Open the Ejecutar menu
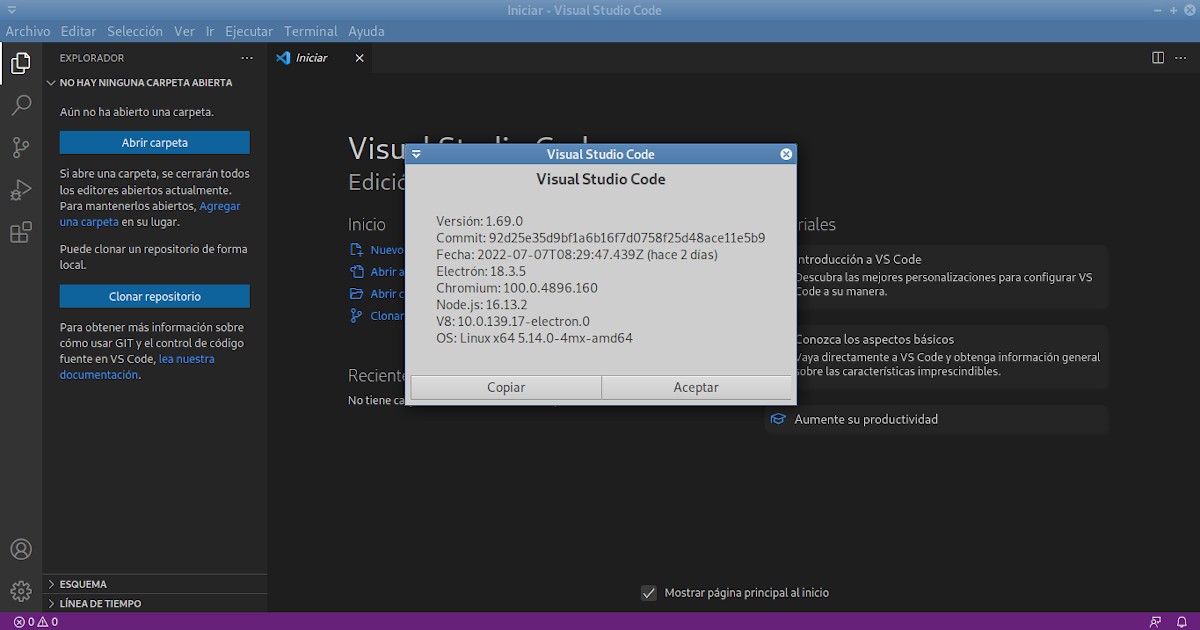The width and height of the screenshot is (1200, 630). (249, 31)
